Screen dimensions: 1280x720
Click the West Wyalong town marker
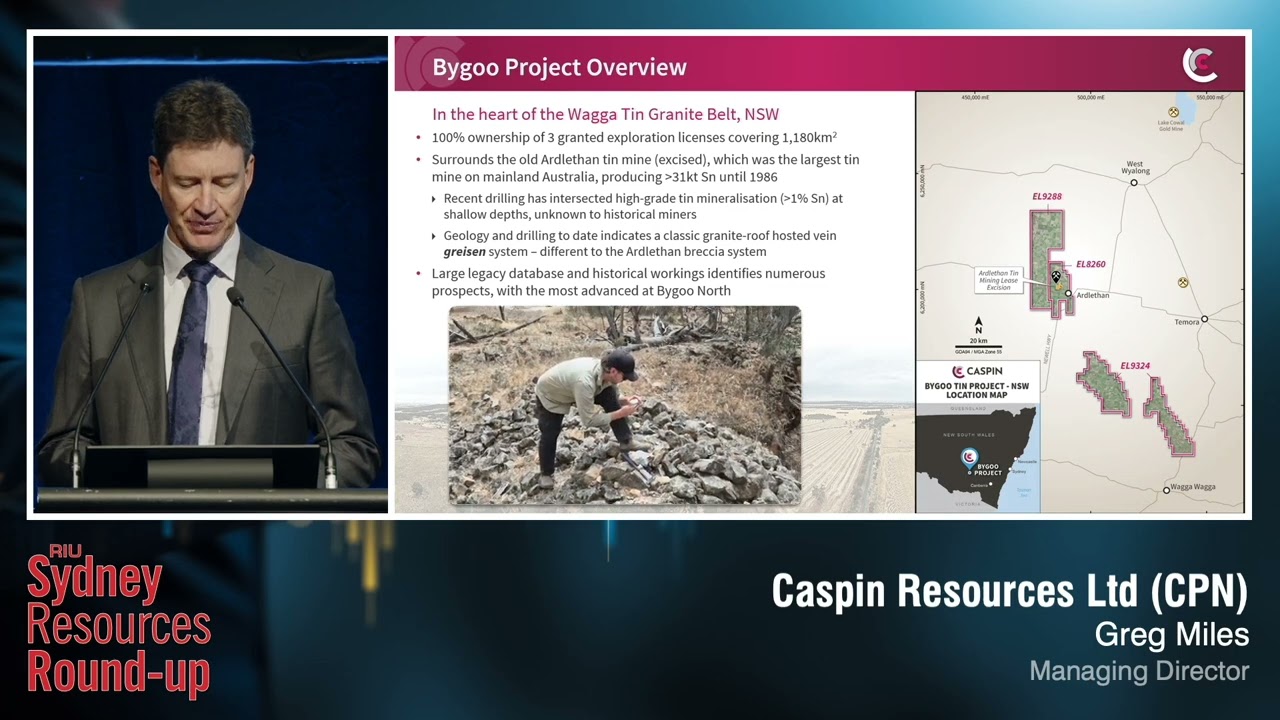(x=1134, y=183)
